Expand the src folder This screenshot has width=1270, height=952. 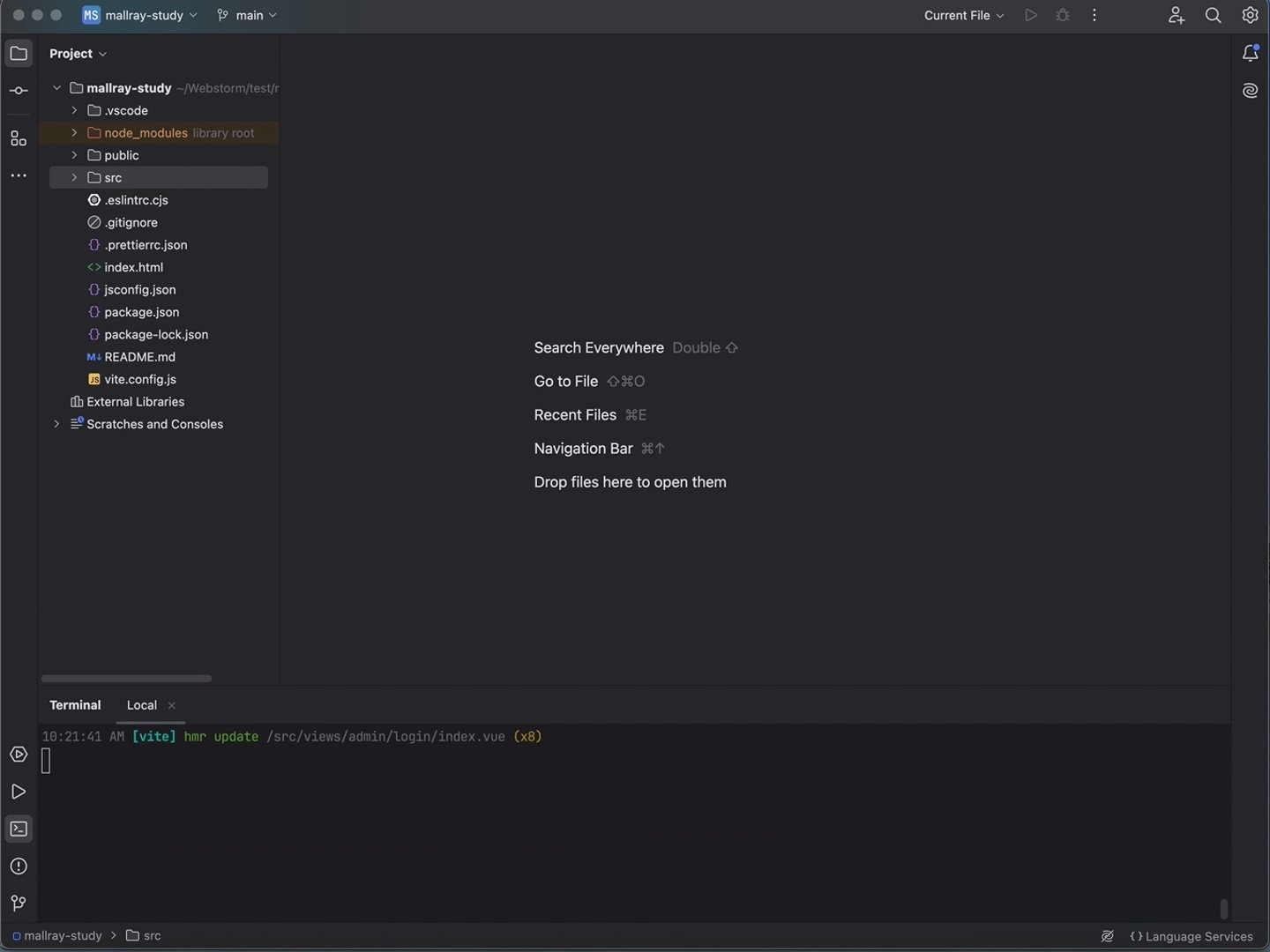(x=74, y=178)
